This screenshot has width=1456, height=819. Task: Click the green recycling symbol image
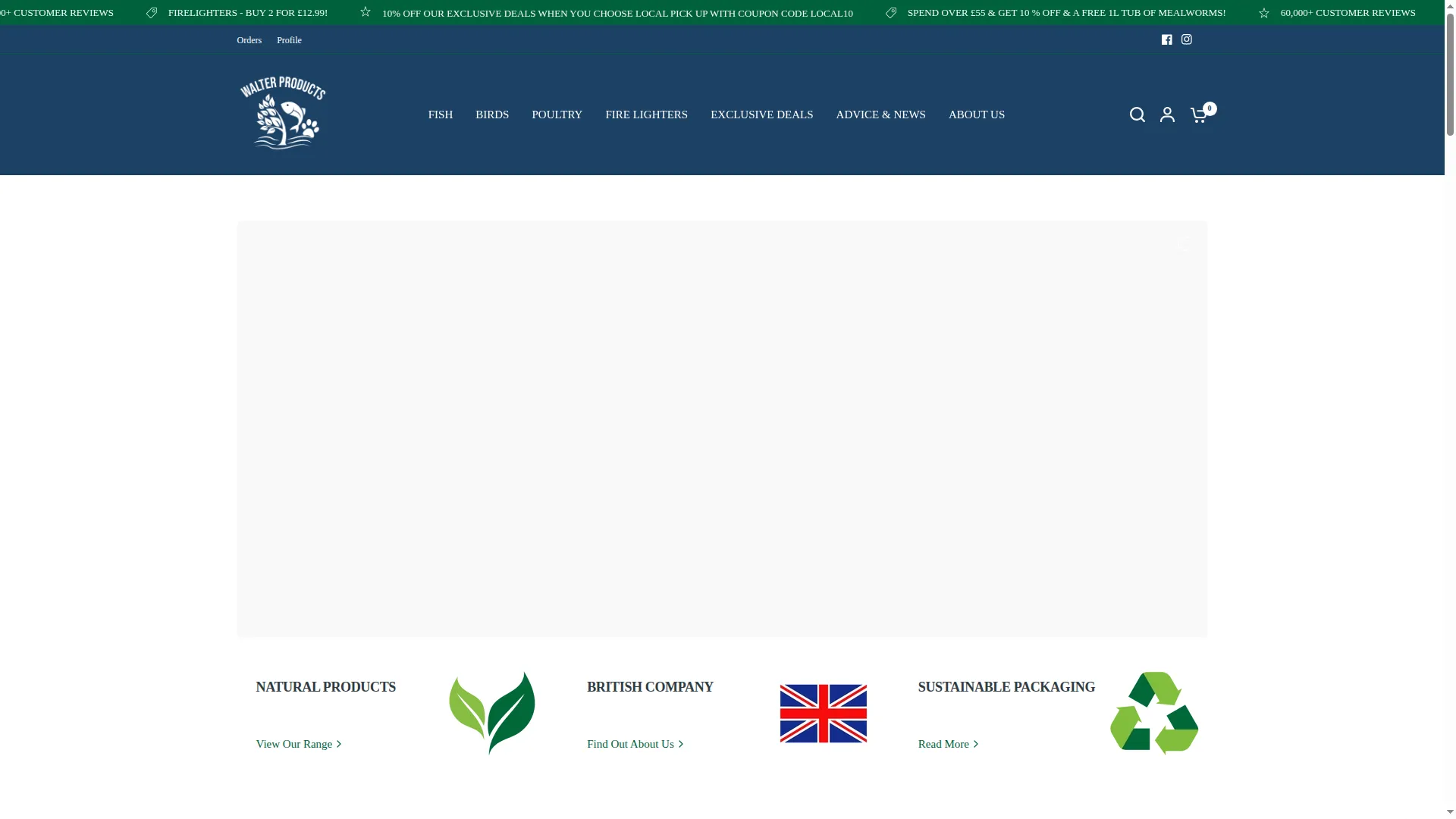(x=1153, y=713)
